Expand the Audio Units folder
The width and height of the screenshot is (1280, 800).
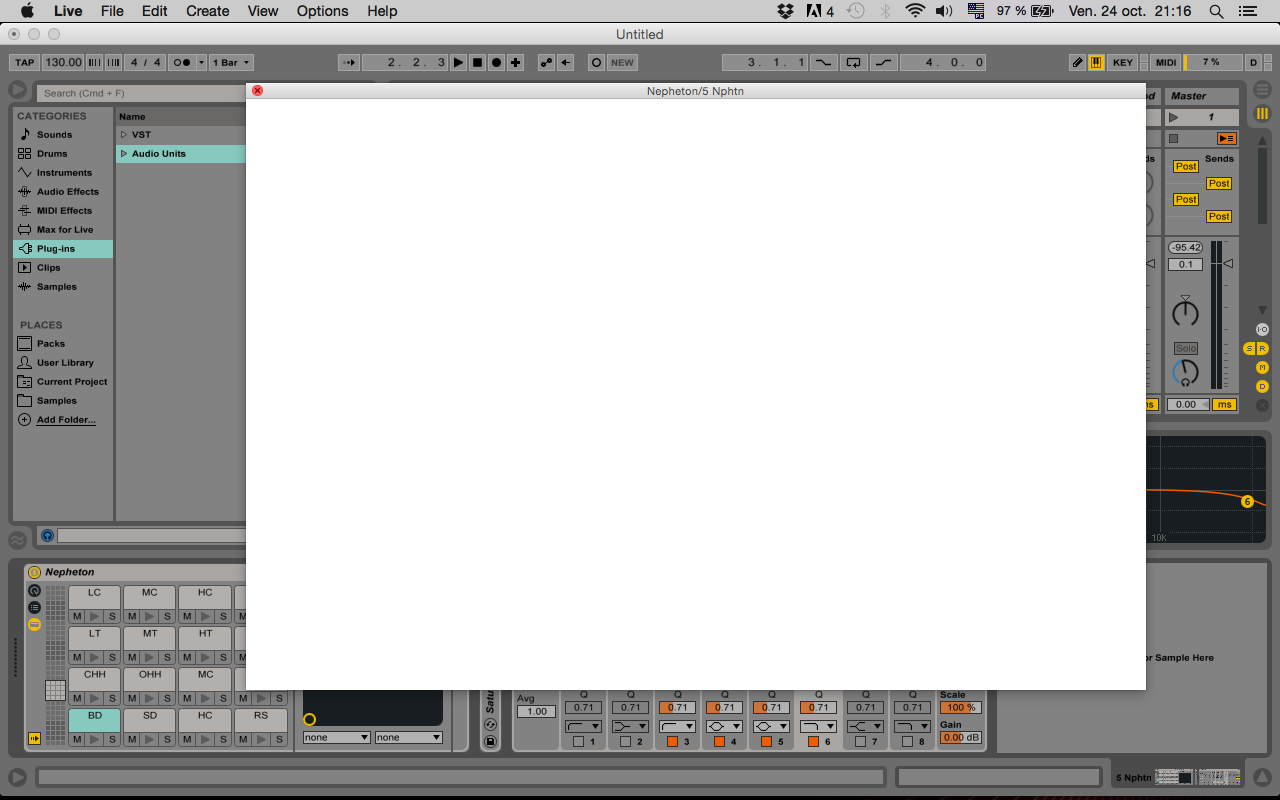pos(124,154)
